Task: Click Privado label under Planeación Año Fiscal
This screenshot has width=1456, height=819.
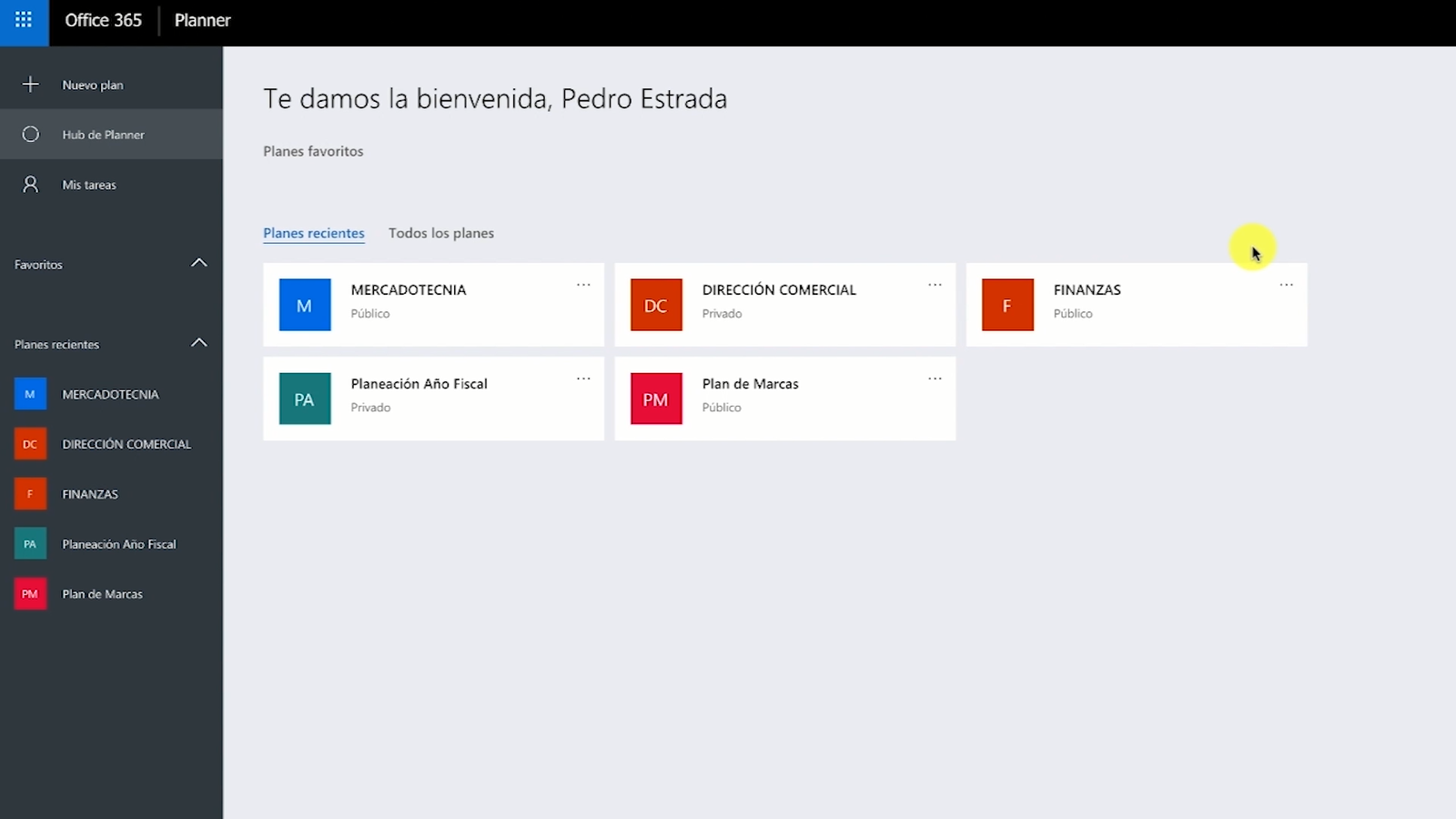Action: coord(370,407)
